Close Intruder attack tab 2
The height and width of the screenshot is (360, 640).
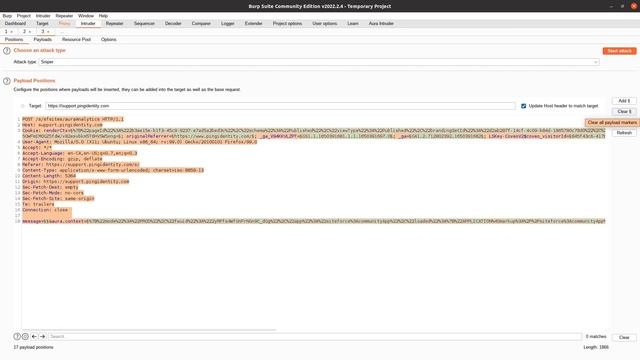[x=30, y=32]
